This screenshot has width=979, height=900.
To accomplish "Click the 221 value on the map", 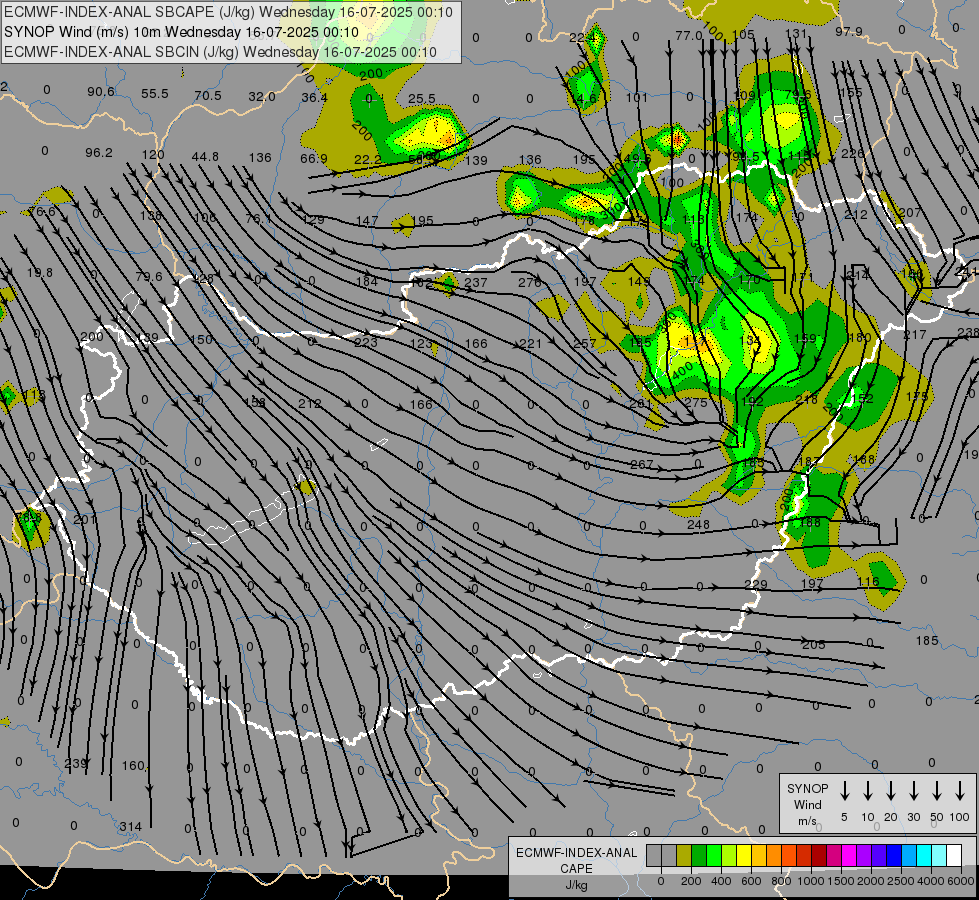I will tap(531, 344).
